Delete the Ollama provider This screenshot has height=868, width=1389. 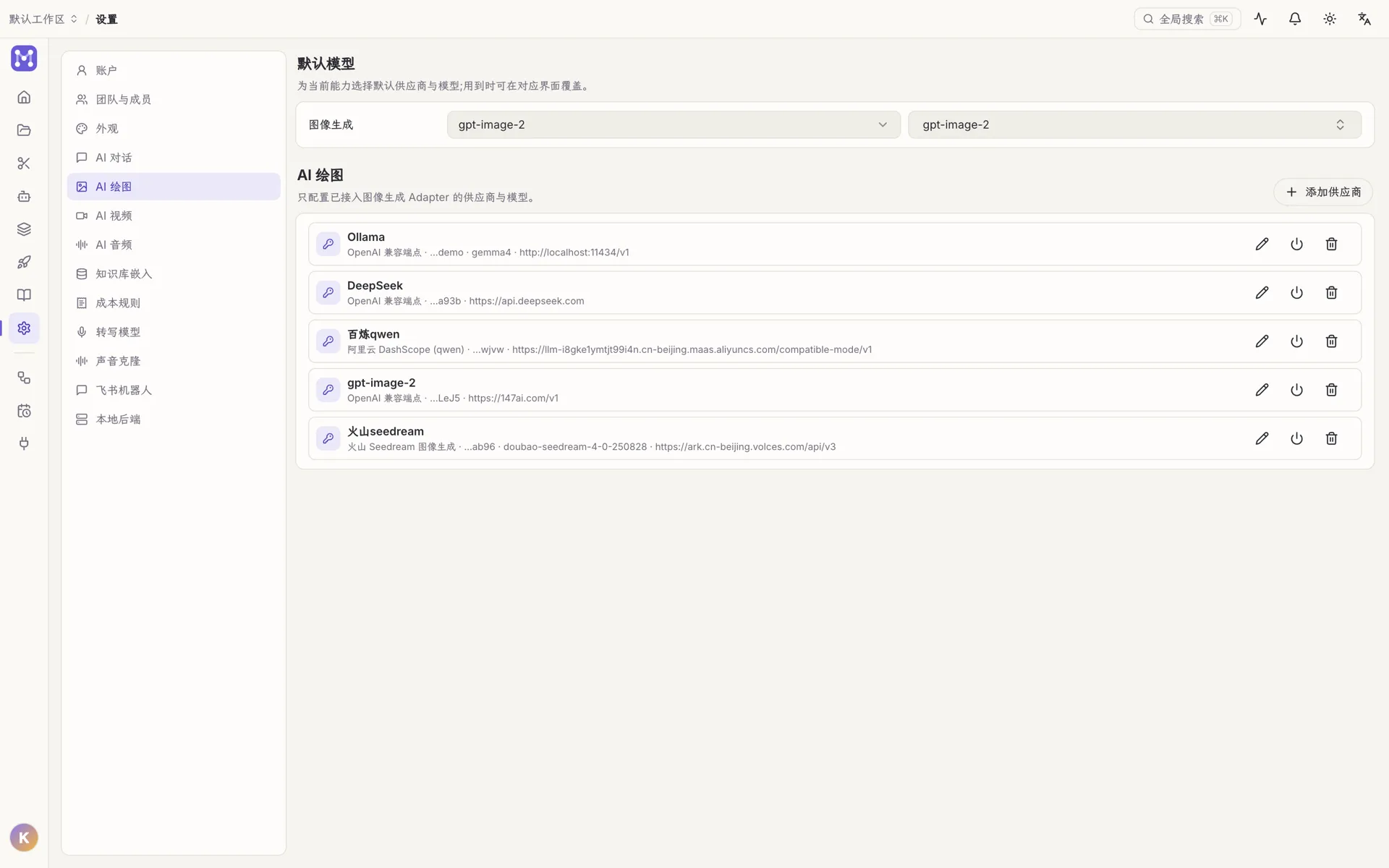(1331, 244)
